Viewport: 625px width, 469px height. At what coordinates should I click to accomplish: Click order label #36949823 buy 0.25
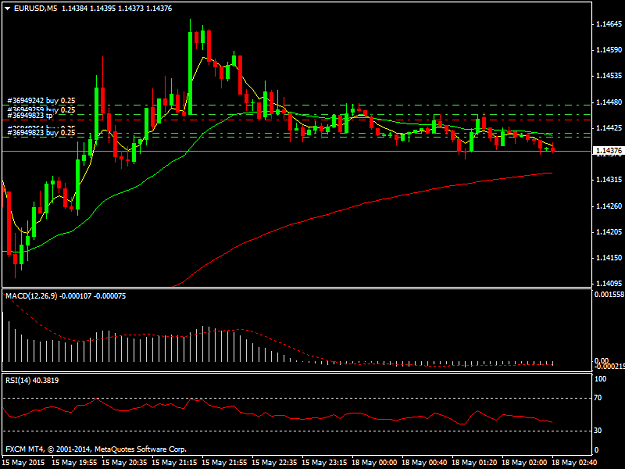click(41, 132)
